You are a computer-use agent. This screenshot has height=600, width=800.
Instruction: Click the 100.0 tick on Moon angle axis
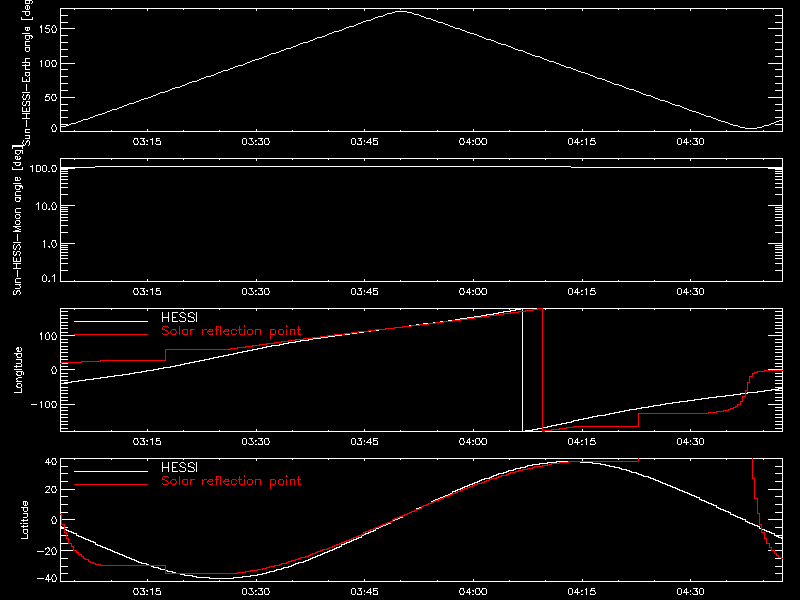click(43, 168)
